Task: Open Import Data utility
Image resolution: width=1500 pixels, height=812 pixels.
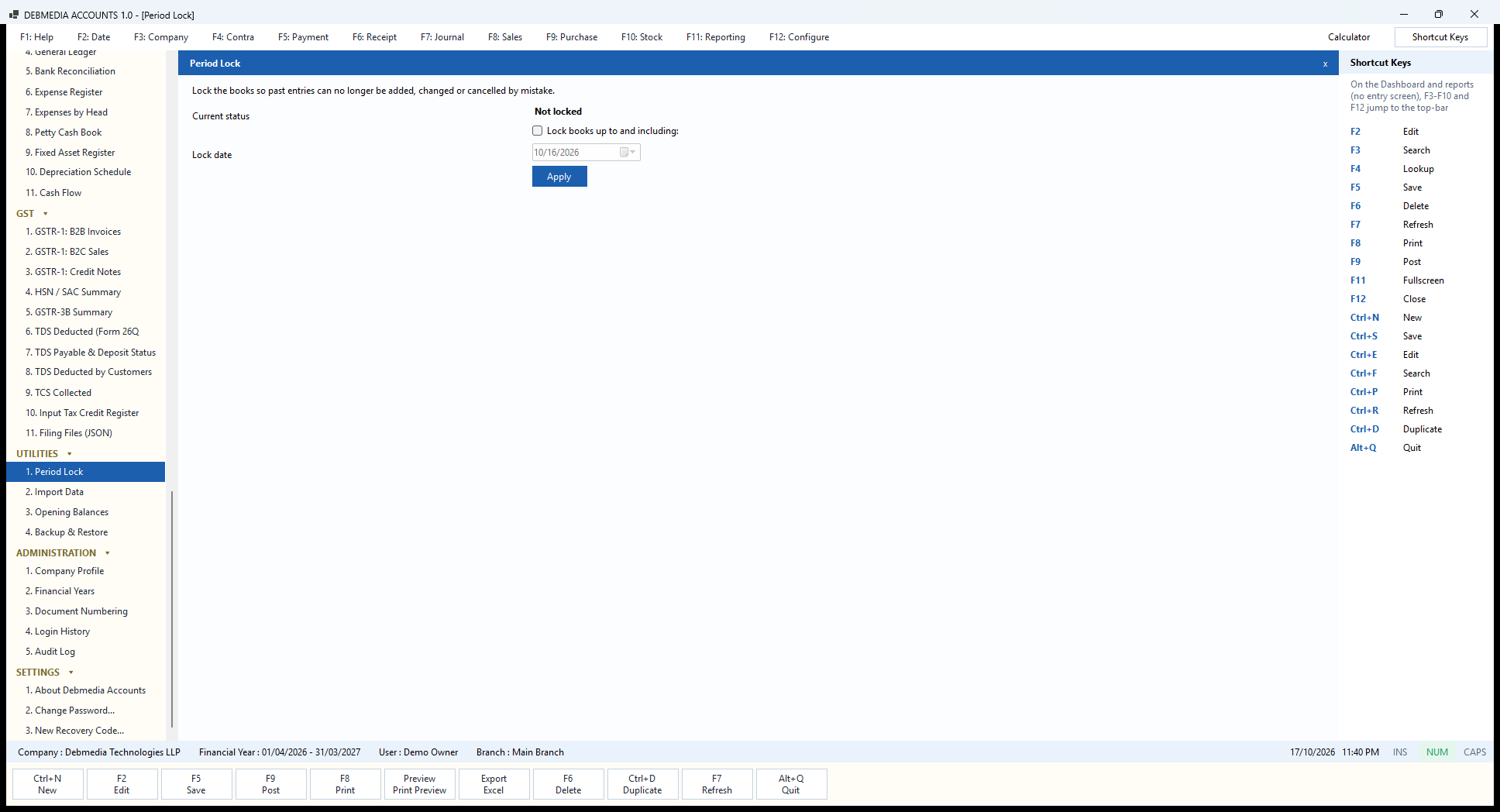Action: tap(85, 492)
